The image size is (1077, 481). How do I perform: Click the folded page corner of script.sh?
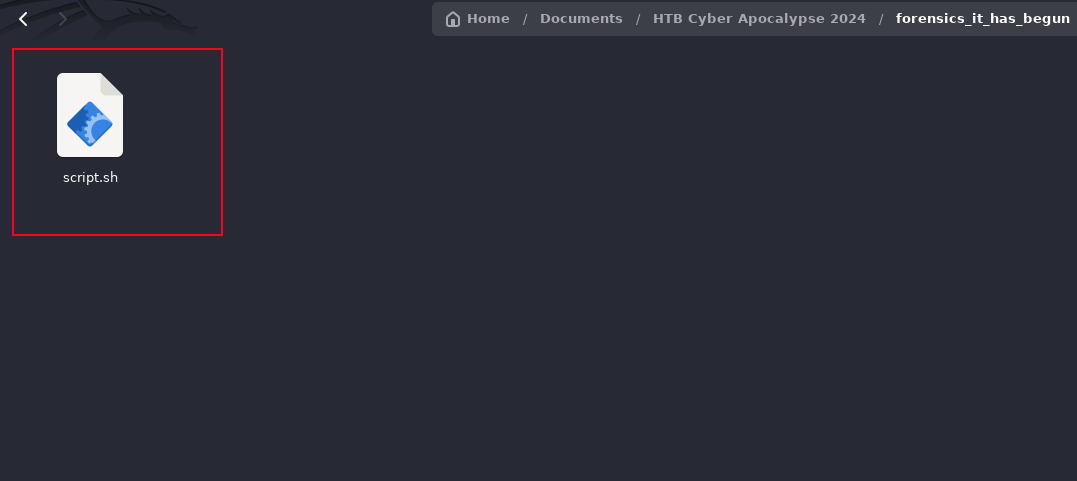pos(113,83)
